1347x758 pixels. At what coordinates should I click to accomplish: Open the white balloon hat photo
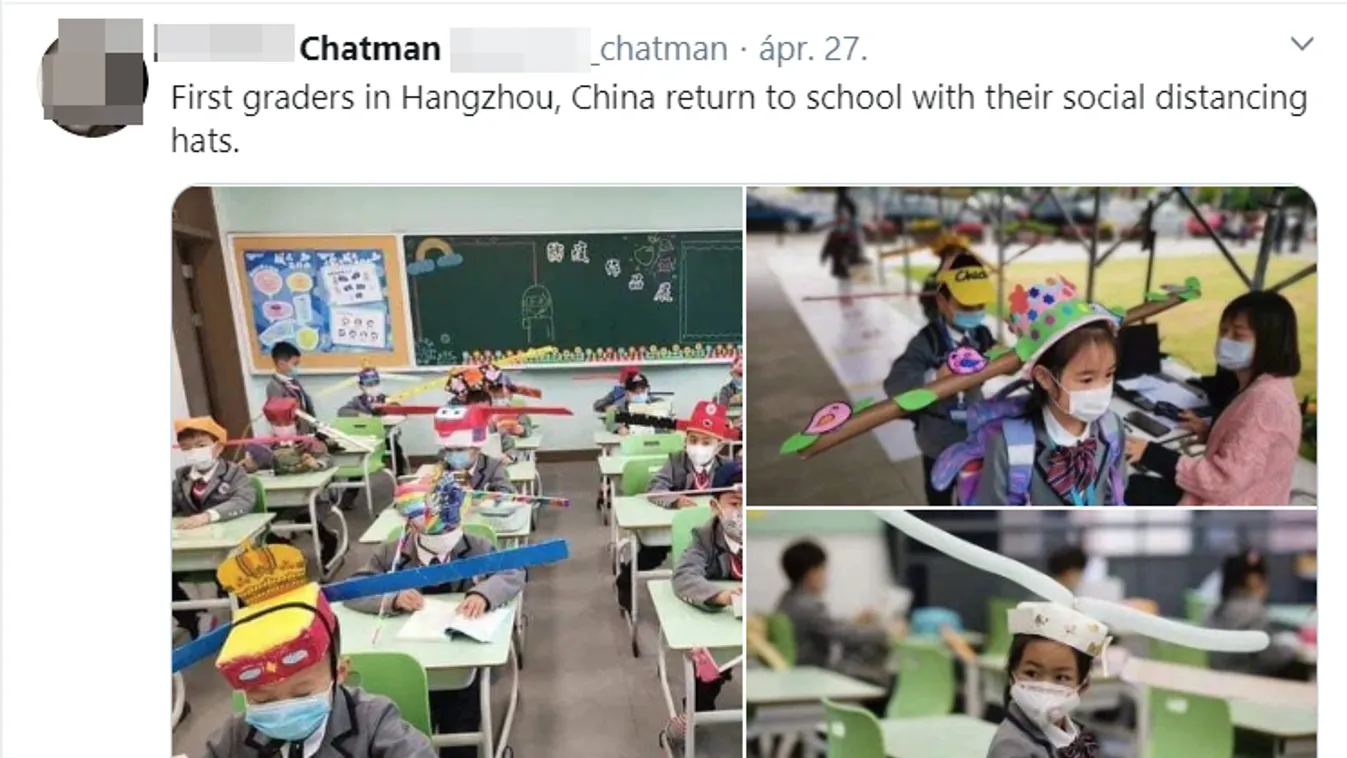tap(1031, 634)
